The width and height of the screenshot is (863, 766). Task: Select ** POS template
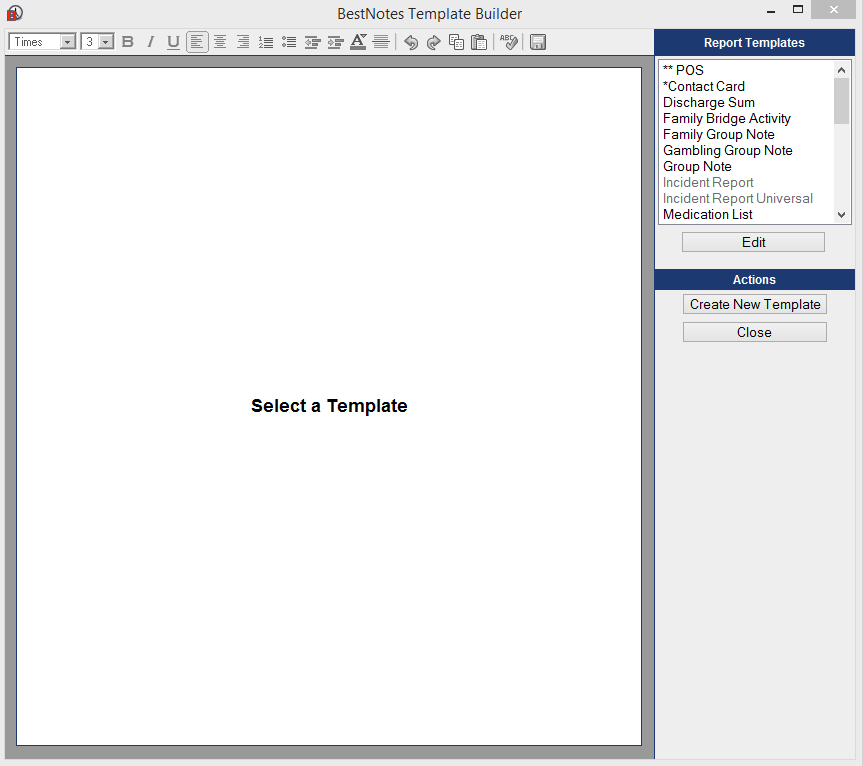(x=683, y=70)
